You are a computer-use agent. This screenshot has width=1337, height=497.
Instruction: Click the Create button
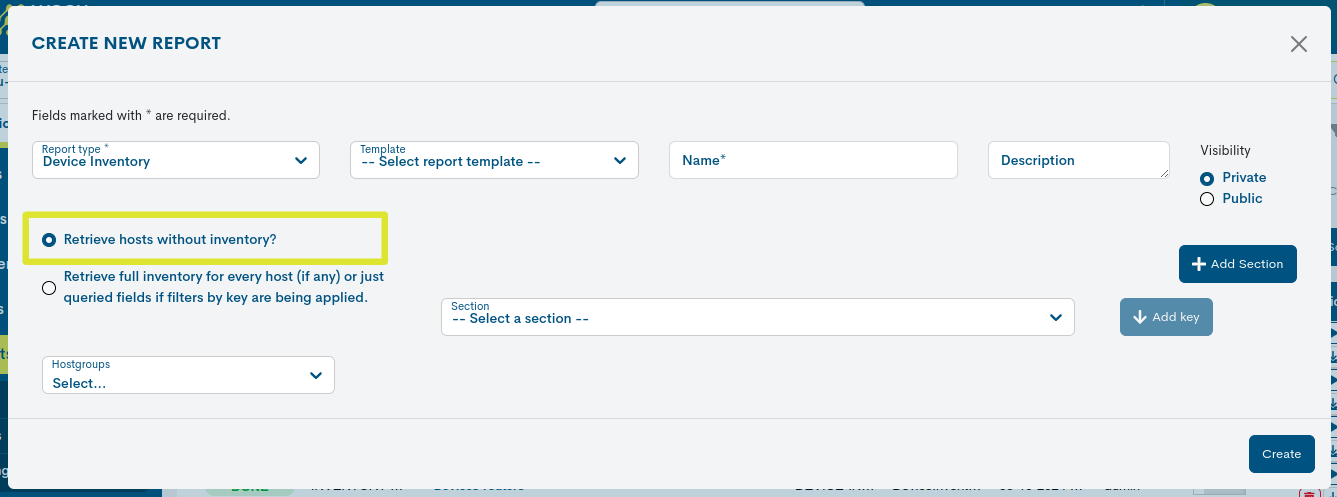(x=1281, y=454)
